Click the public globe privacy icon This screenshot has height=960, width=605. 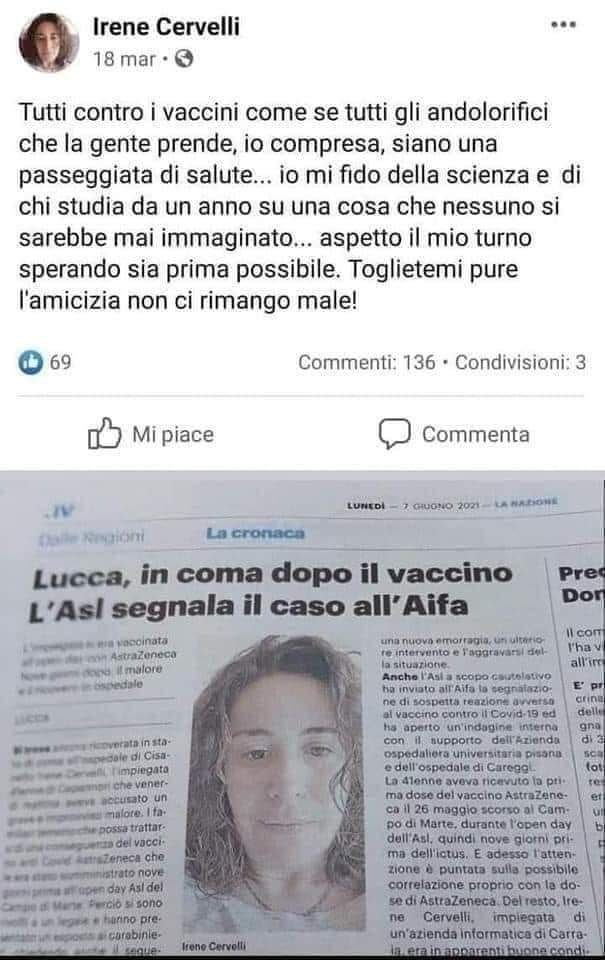tap(184, 59)
